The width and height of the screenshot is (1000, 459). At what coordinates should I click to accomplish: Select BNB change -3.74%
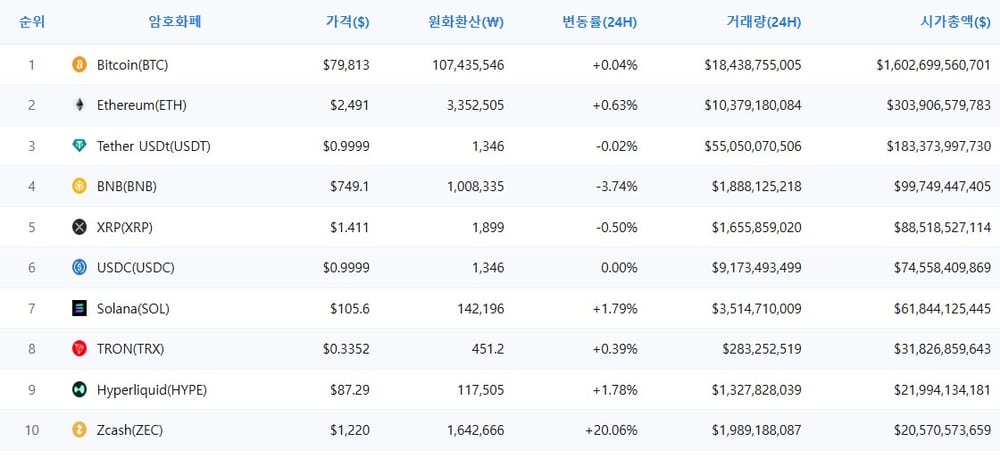coord(616,186)
